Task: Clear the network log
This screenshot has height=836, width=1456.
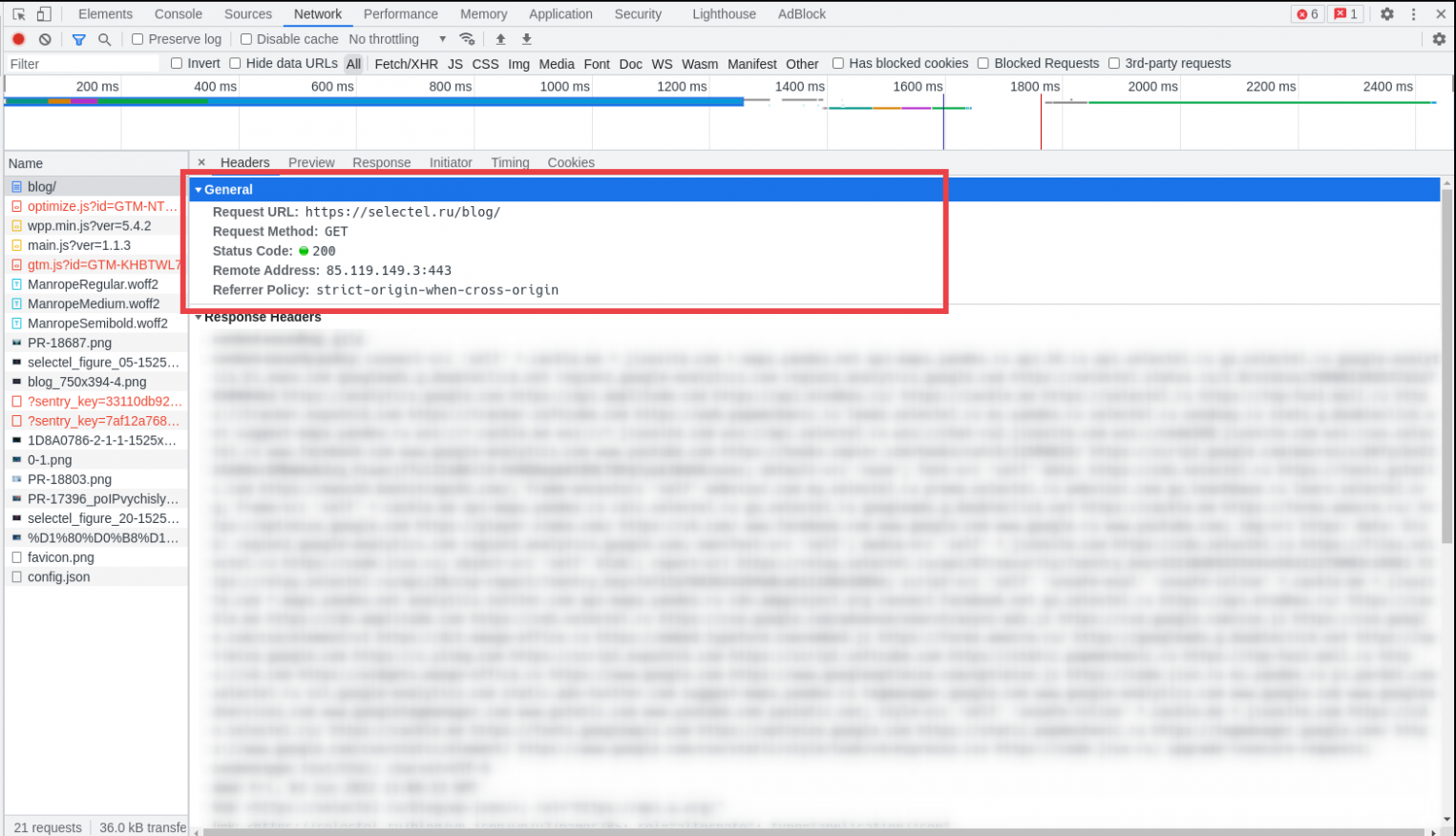Action: click(x=45, y=39)
